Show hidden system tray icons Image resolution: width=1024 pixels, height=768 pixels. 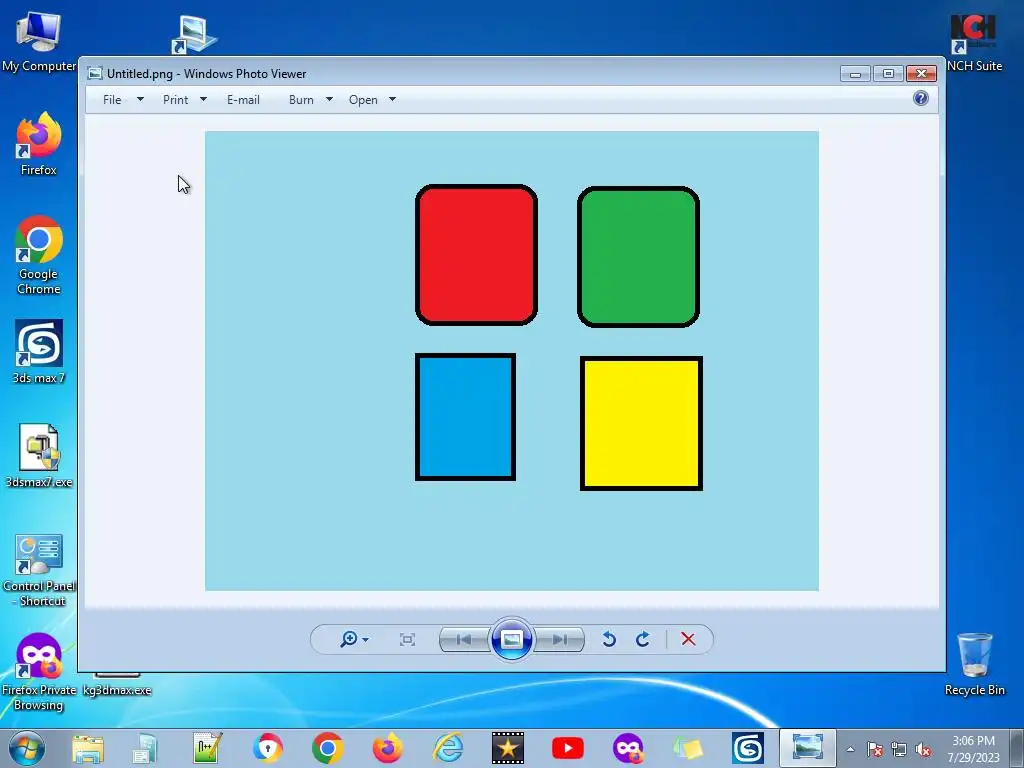tap(850, 749)
